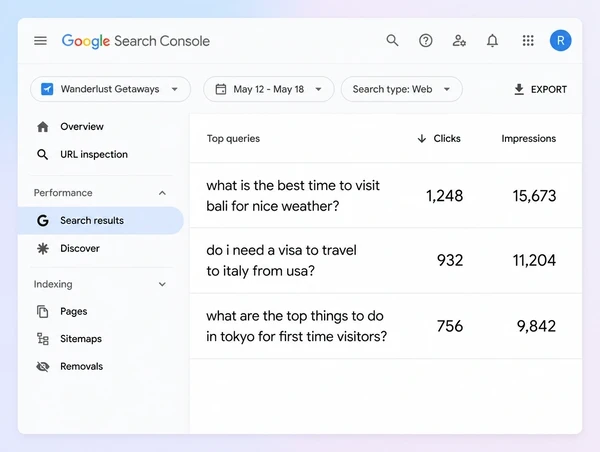
Task: Open URL inspection in the sidebar
Action: 94,155
